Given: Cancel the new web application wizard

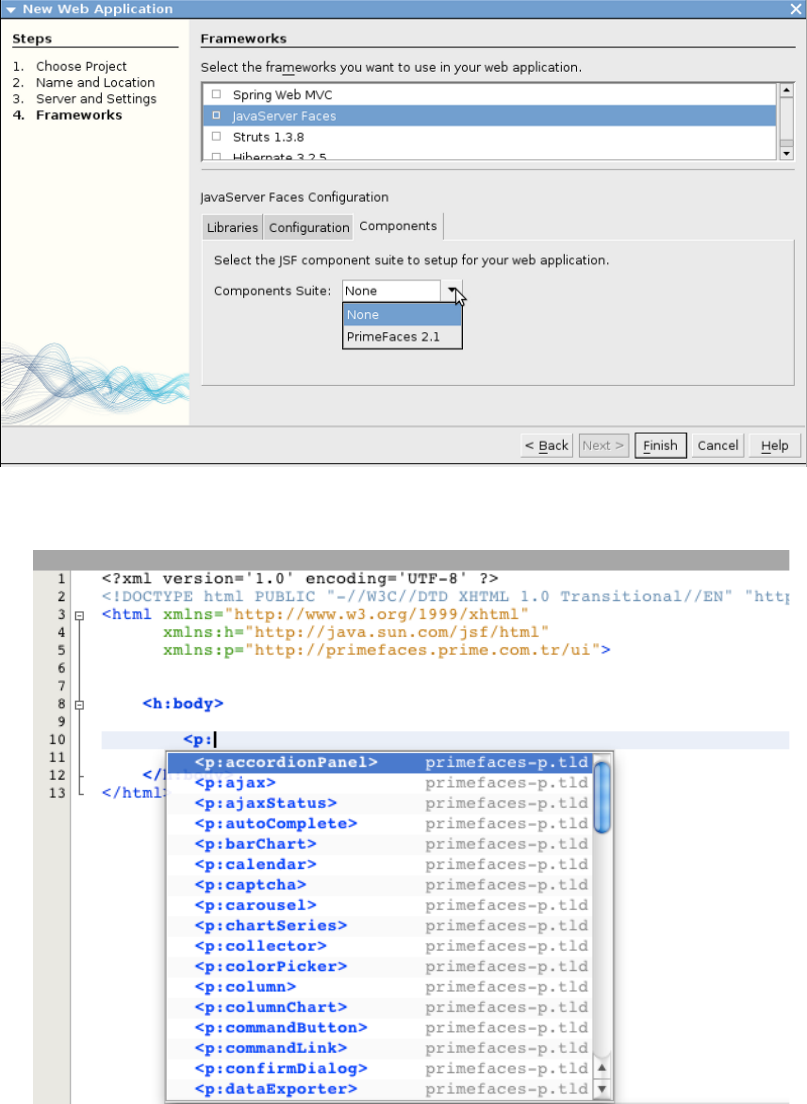Looking at the screenshot, I should click(x=718, y=446).
